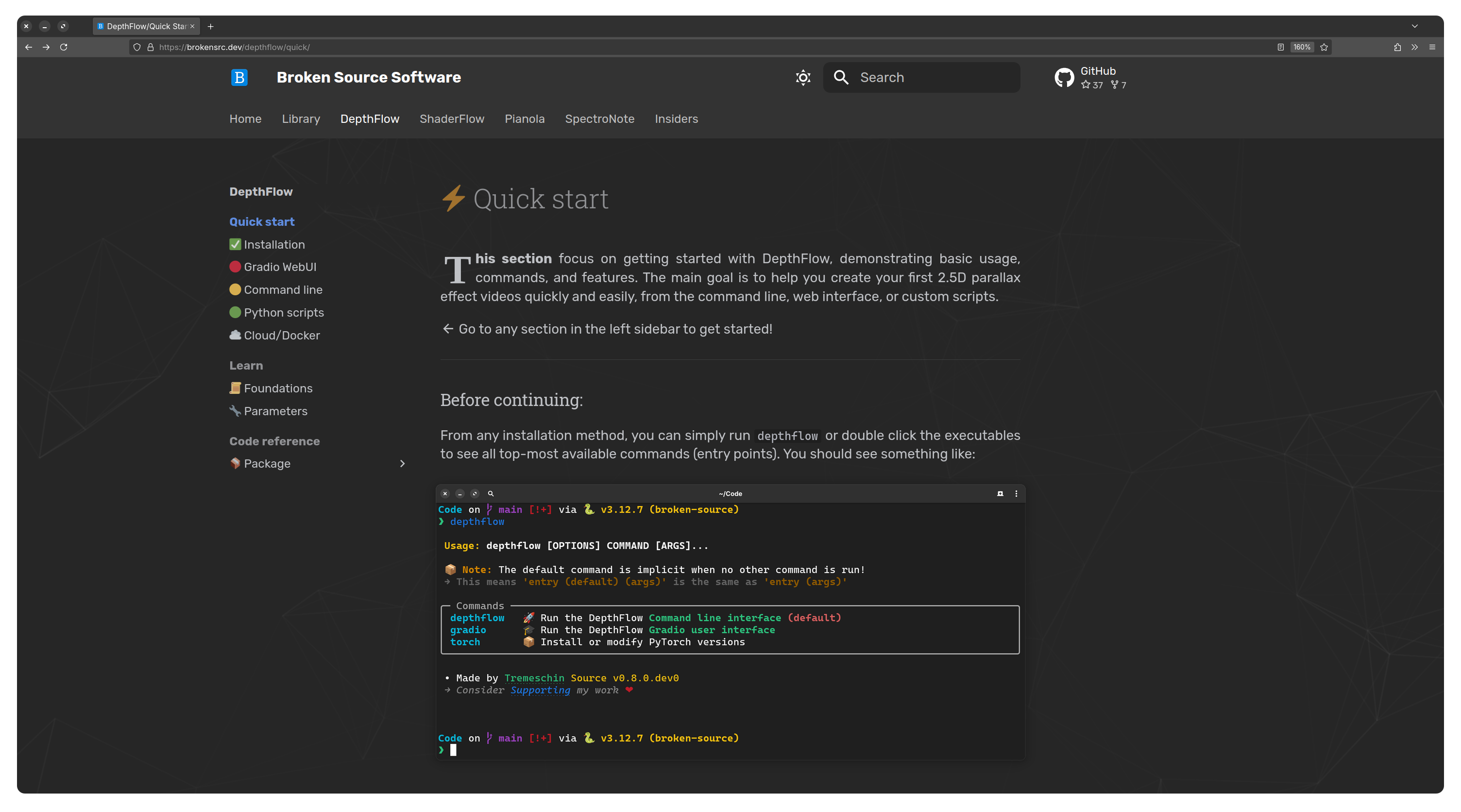Toggle reader view icon in address bar

[x=1280, y=47]
